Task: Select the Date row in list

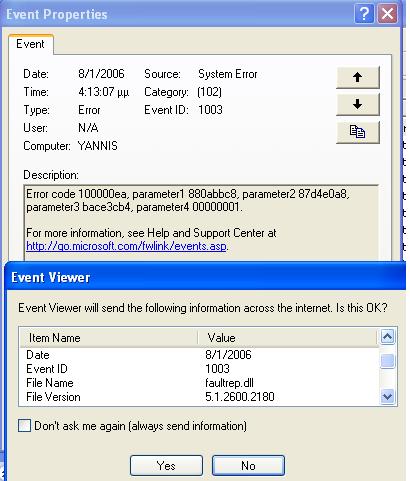Action: pos(199,355)
